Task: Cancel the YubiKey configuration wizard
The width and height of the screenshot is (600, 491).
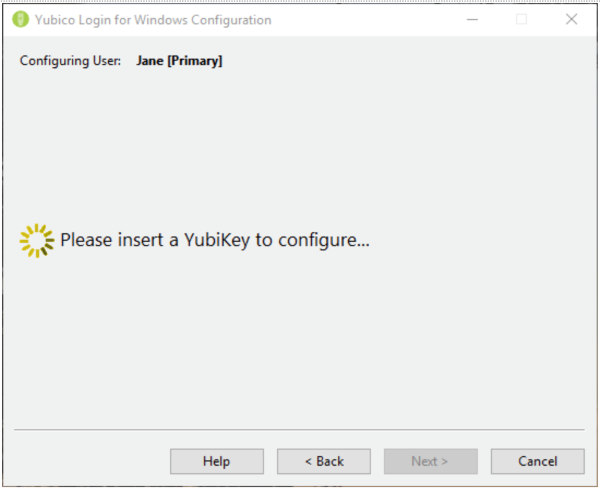Action: (x=537, y=461)
